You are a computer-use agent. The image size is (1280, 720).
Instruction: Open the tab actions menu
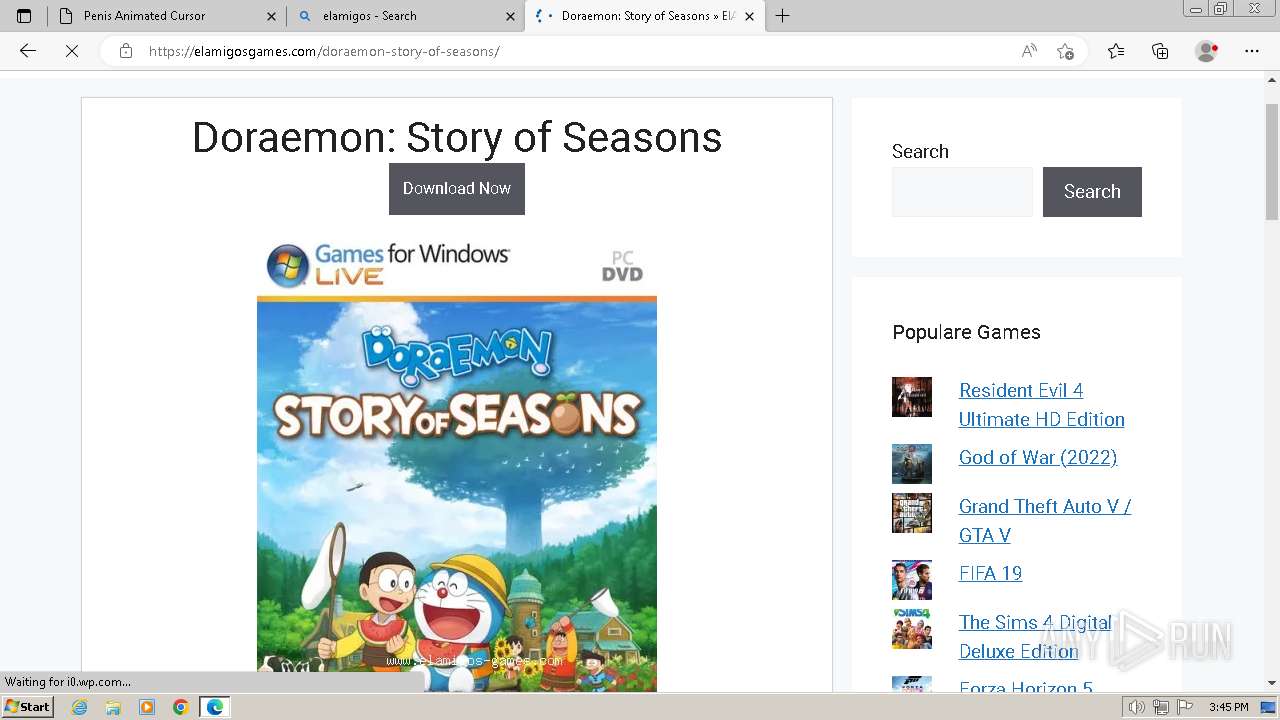[24, 16]
